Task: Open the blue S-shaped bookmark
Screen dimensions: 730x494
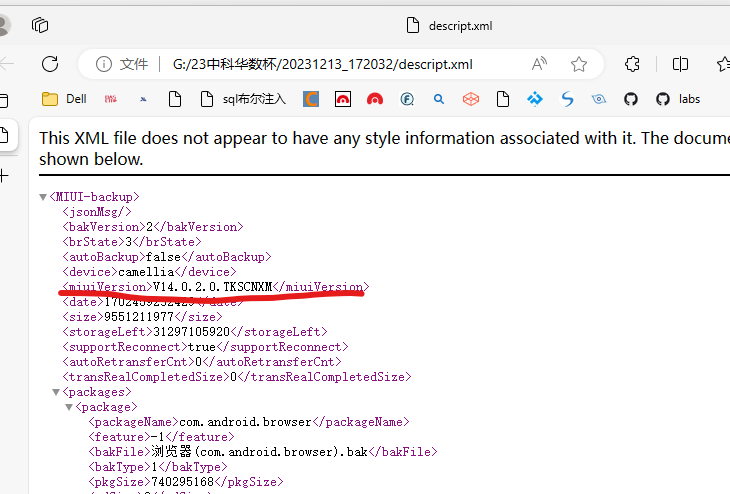Action: 567,99
